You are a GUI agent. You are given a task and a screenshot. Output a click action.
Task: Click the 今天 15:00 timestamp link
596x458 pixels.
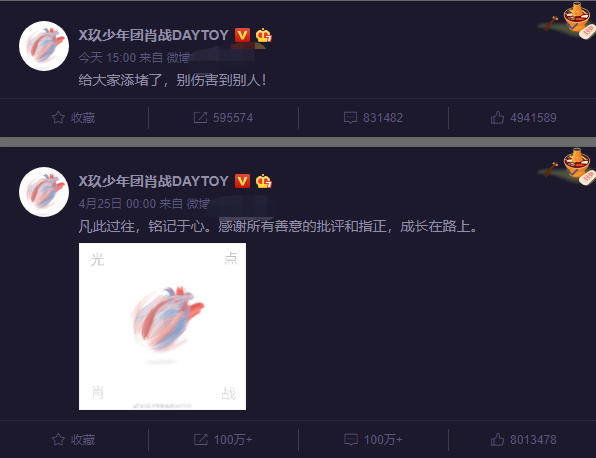pyautogui.click(x=107, y=58)
